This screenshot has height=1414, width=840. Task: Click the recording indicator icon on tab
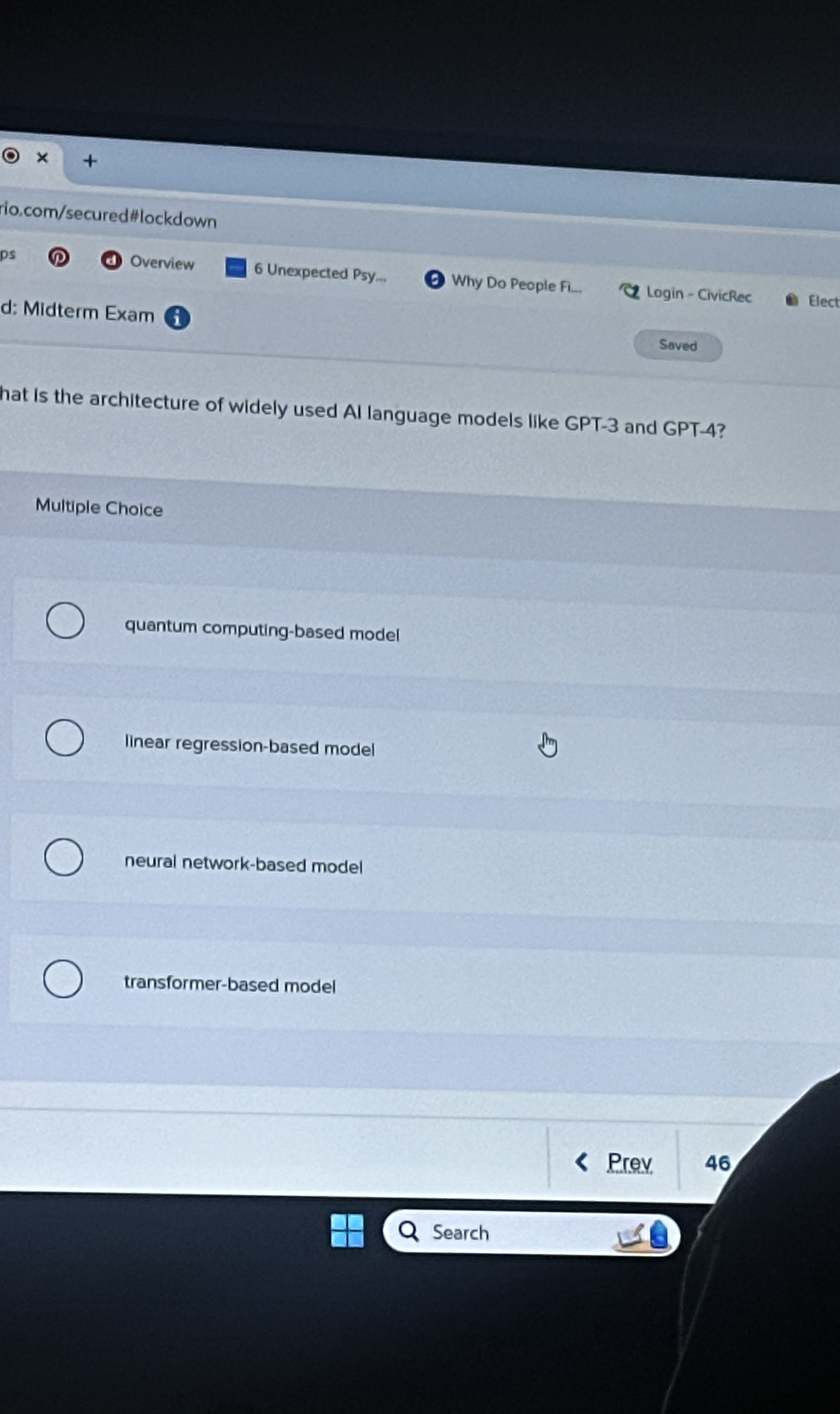11,155
